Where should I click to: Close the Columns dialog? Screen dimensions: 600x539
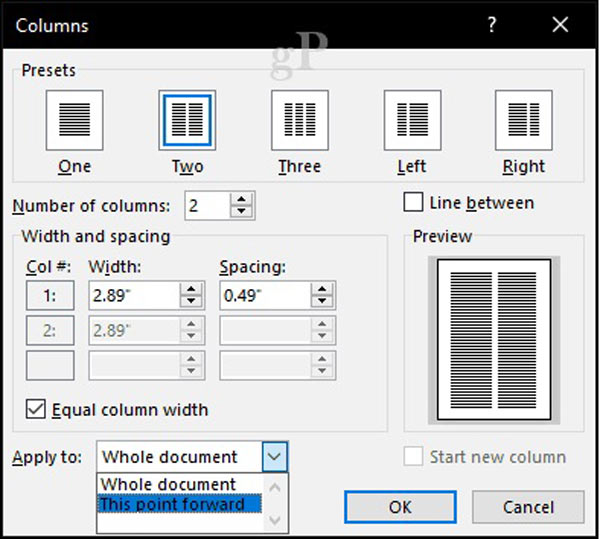click(560, 25)
